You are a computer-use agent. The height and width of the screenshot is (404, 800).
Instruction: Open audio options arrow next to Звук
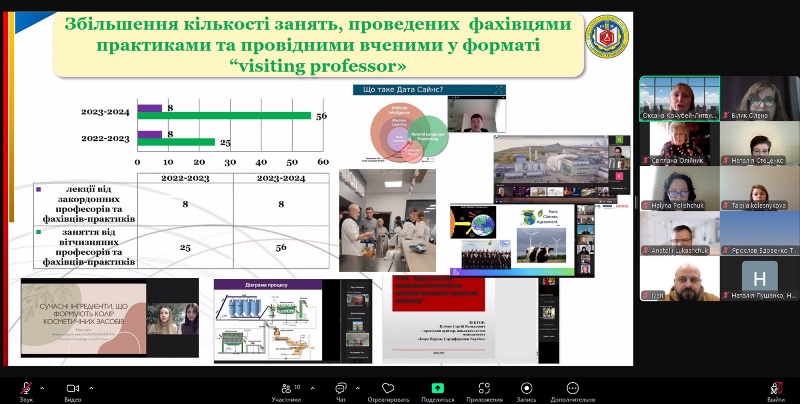42,388
